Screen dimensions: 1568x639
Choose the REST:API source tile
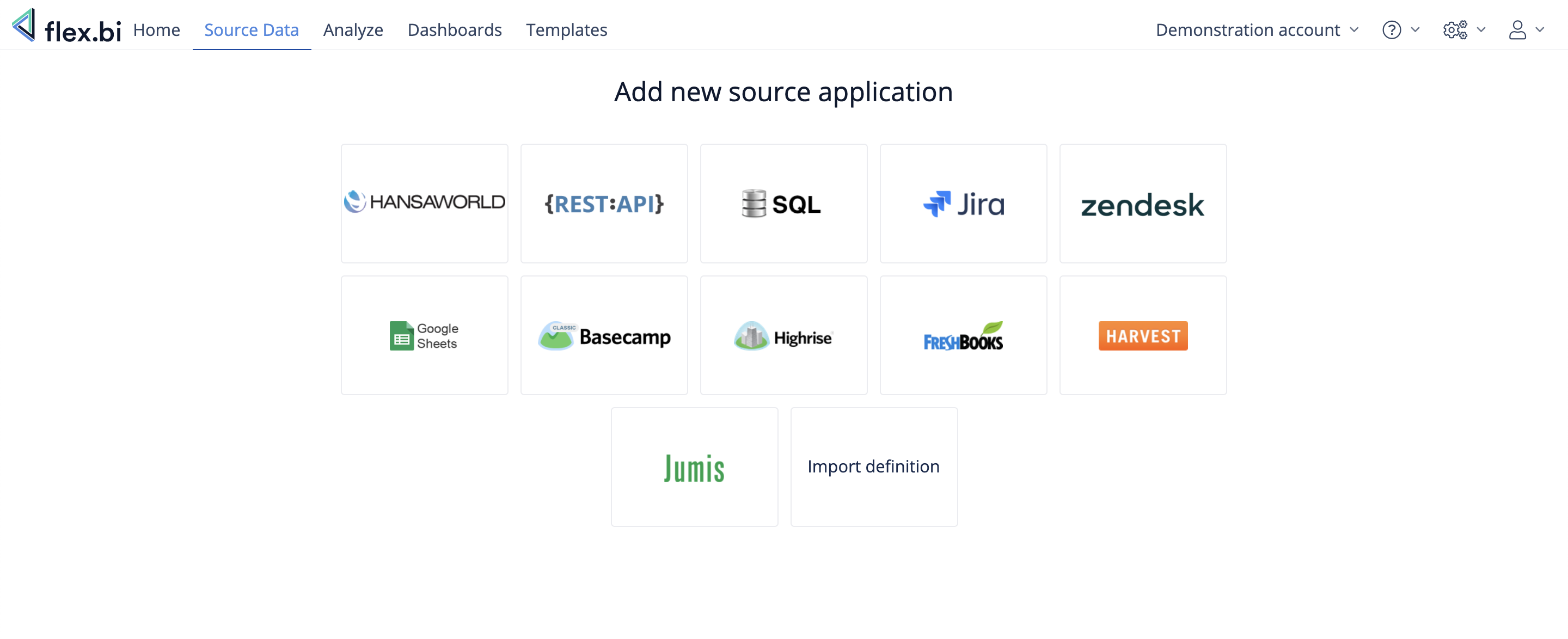pyautogui.click(x=604, y=203)
